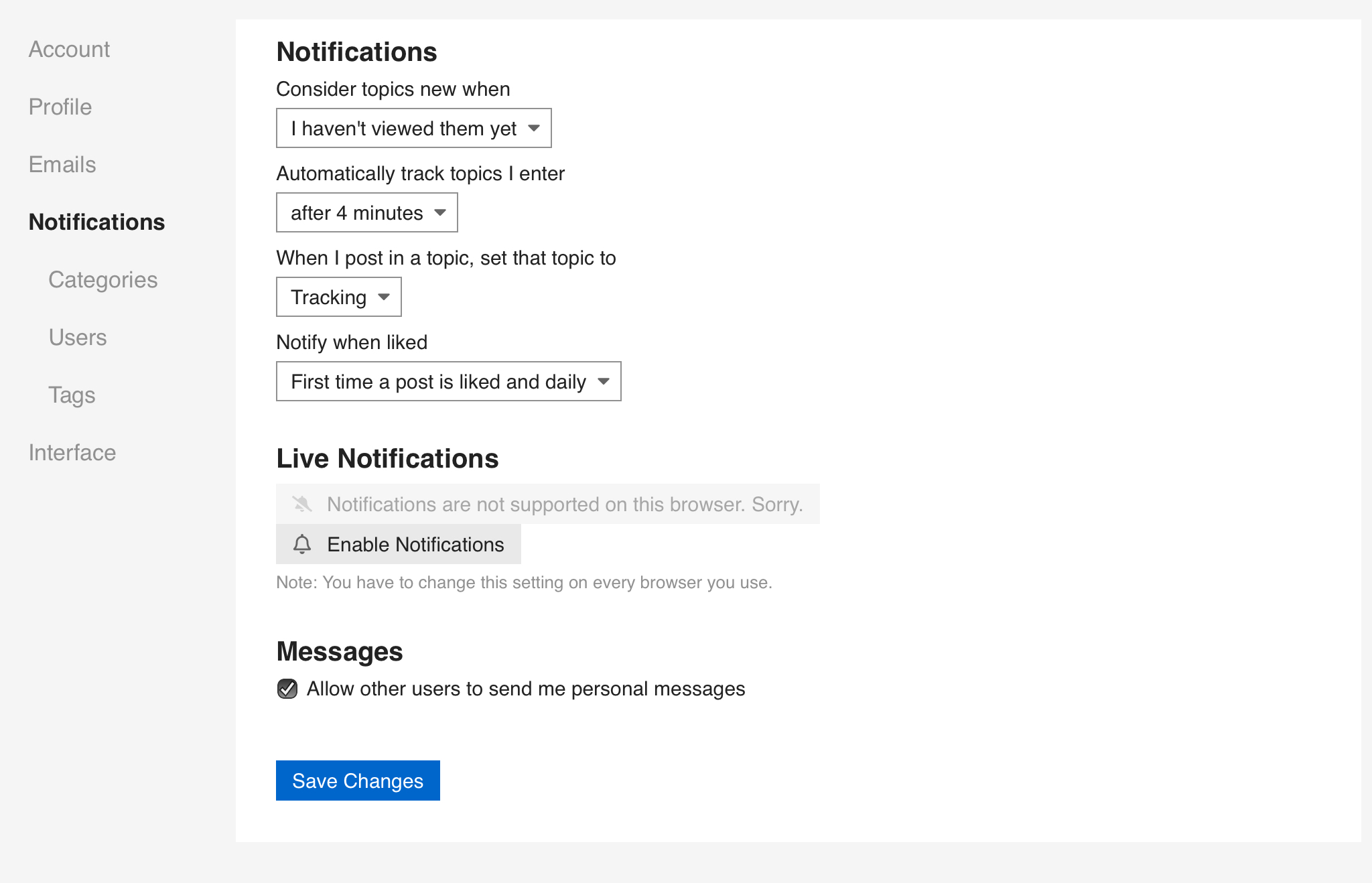The width and height of the screenshot is (1372, 883).
Task: Click arrow on 'I haven't viewed them yet' dropdown
Action: pyautogui.click(x=534, y=128)
